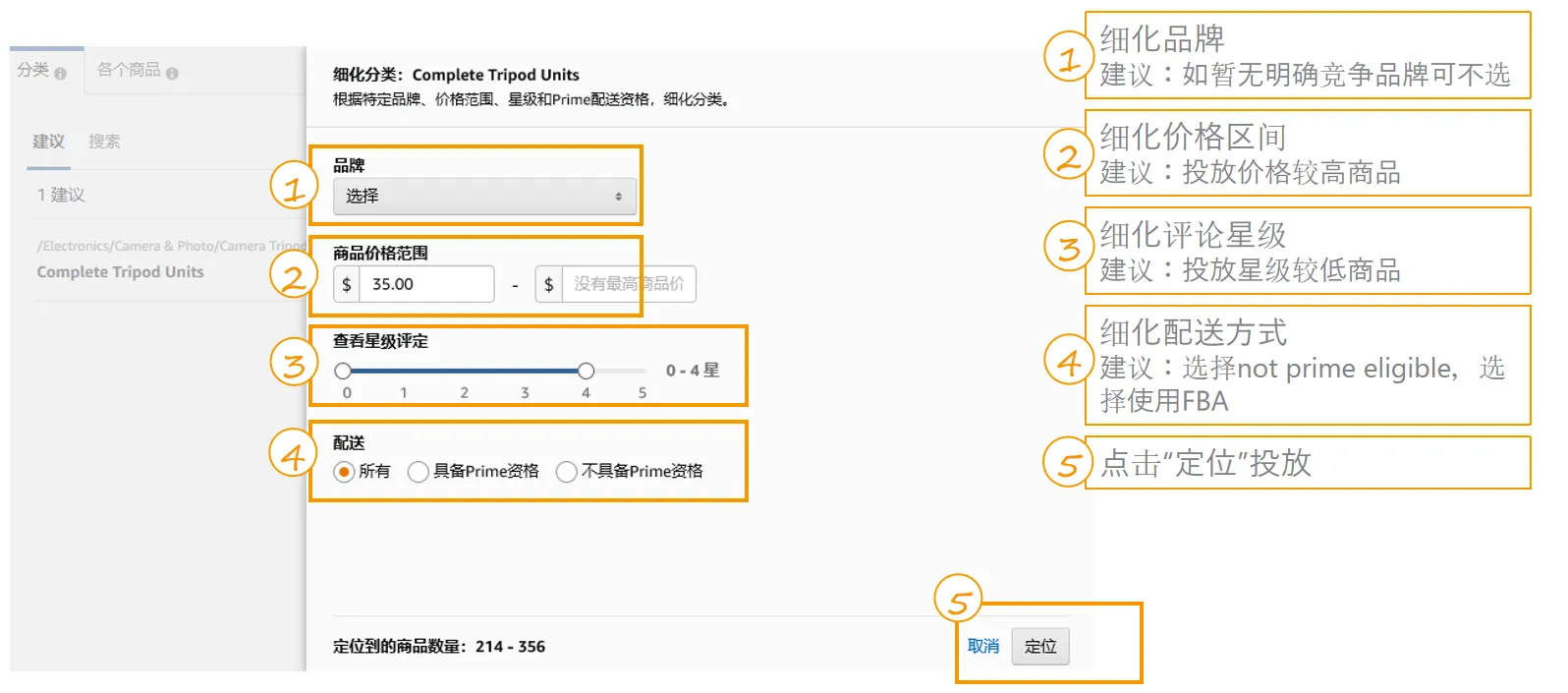Click the 取消 cancel link
Image resolution: width=1568 pixels, height=693 pixels.
click(x=983, y=646)
